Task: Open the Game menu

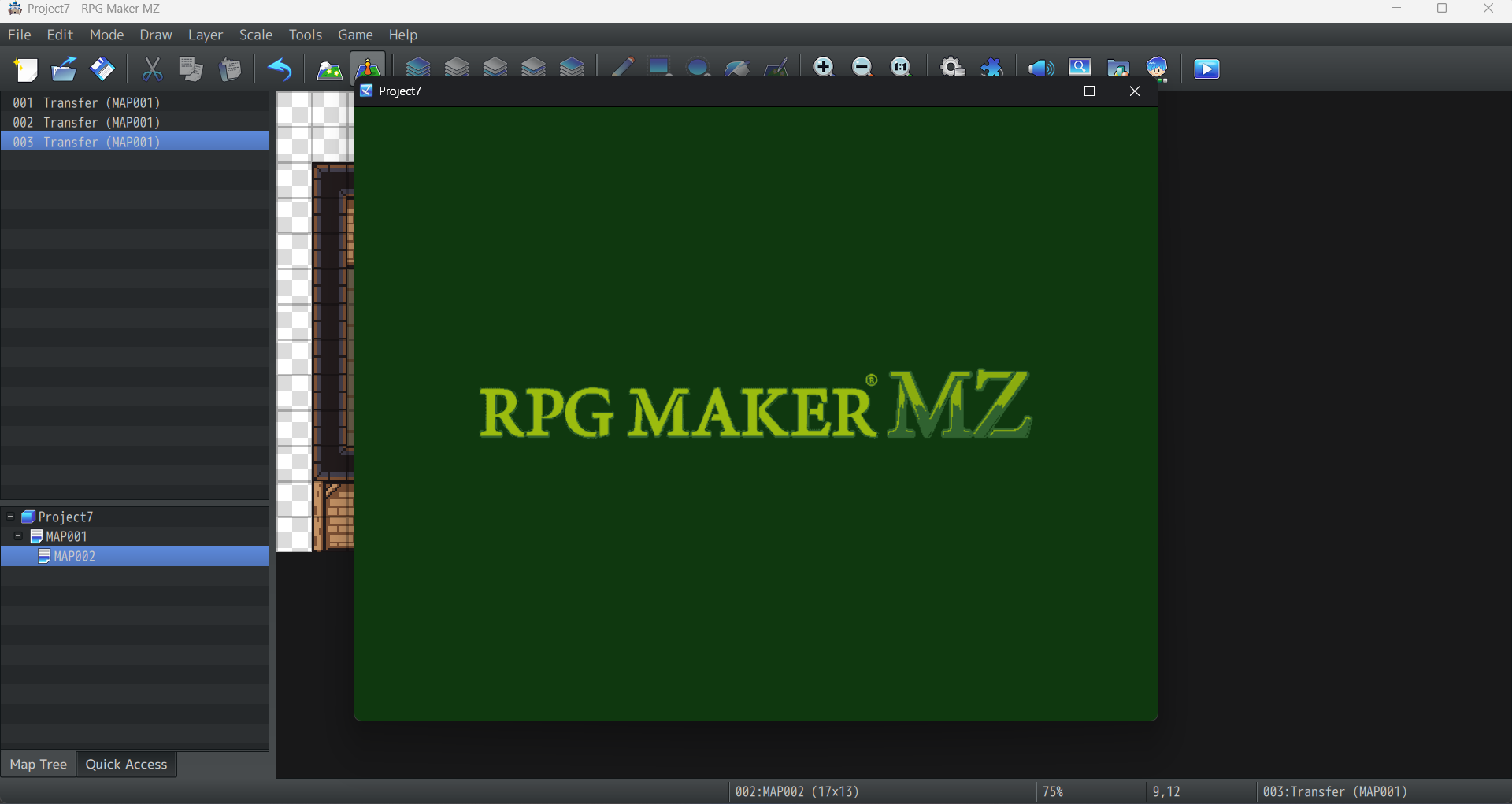Action: pyautogui.click(x=355, y=35)
